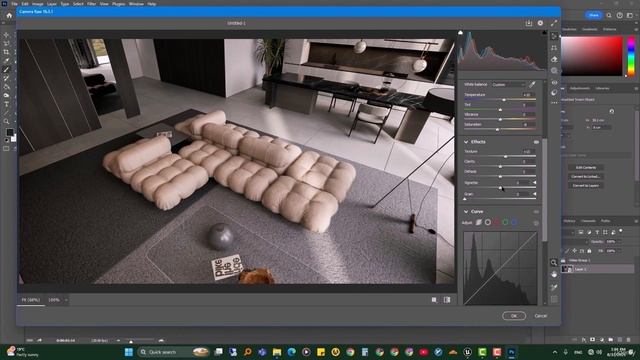The image size is (640, 360).
Task: Toggle Camera Raw full screen mode icon
Action: [553, 23]
